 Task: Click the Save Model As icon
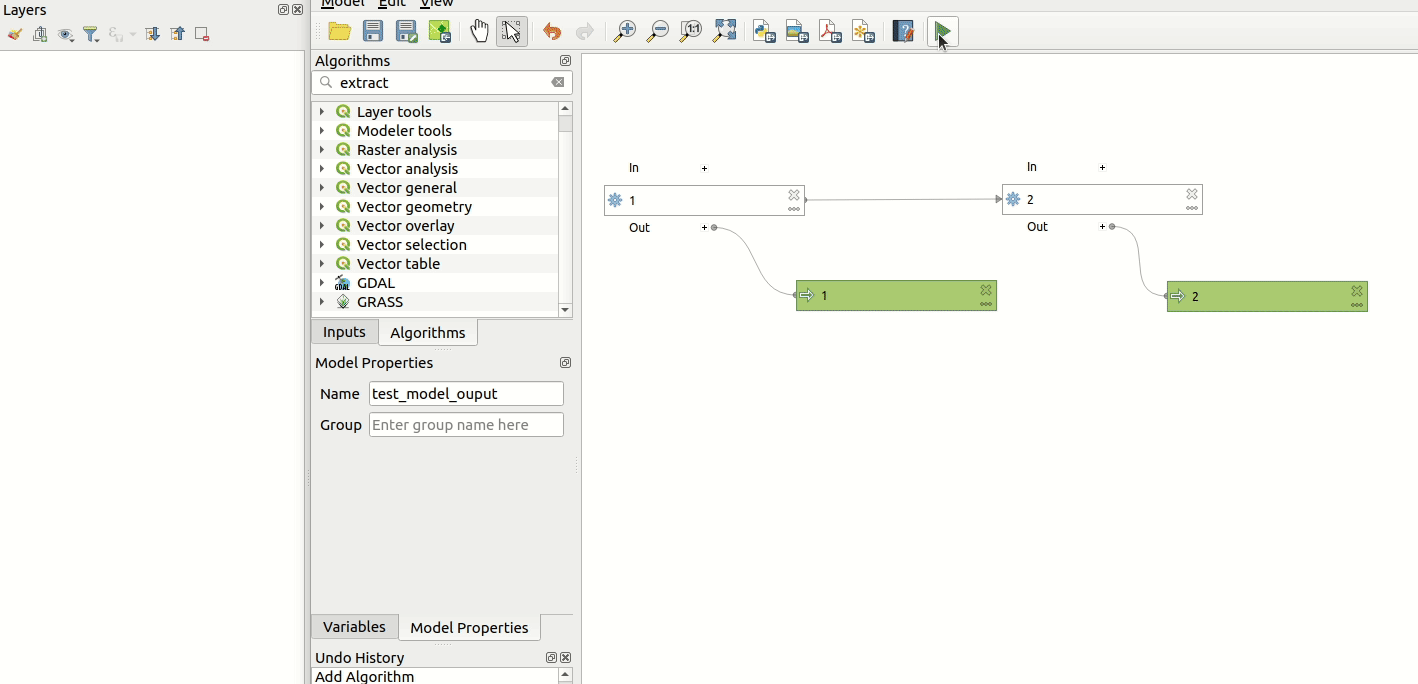(x=406, y=32)
